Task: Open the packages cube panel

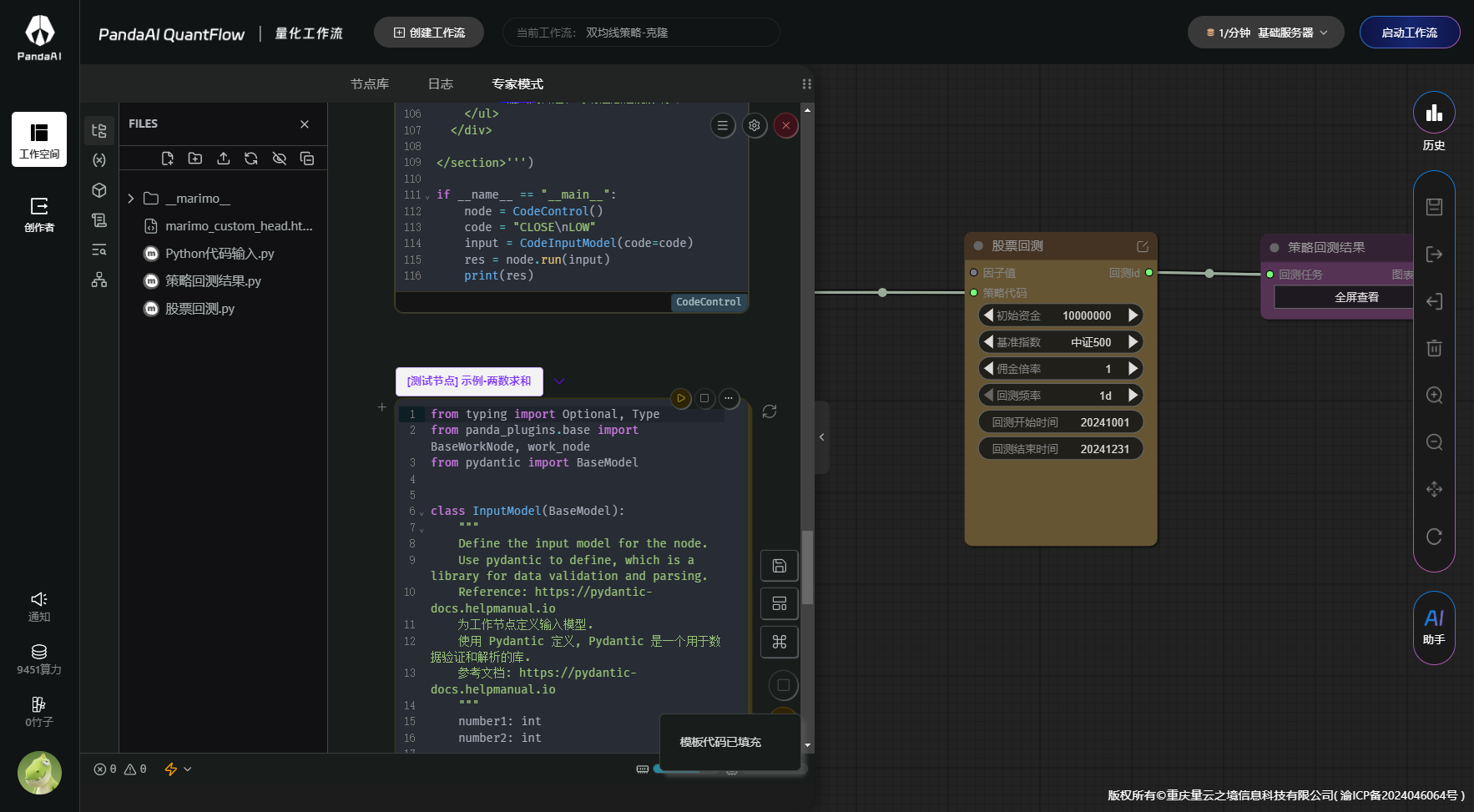Action: pos(99,190)
